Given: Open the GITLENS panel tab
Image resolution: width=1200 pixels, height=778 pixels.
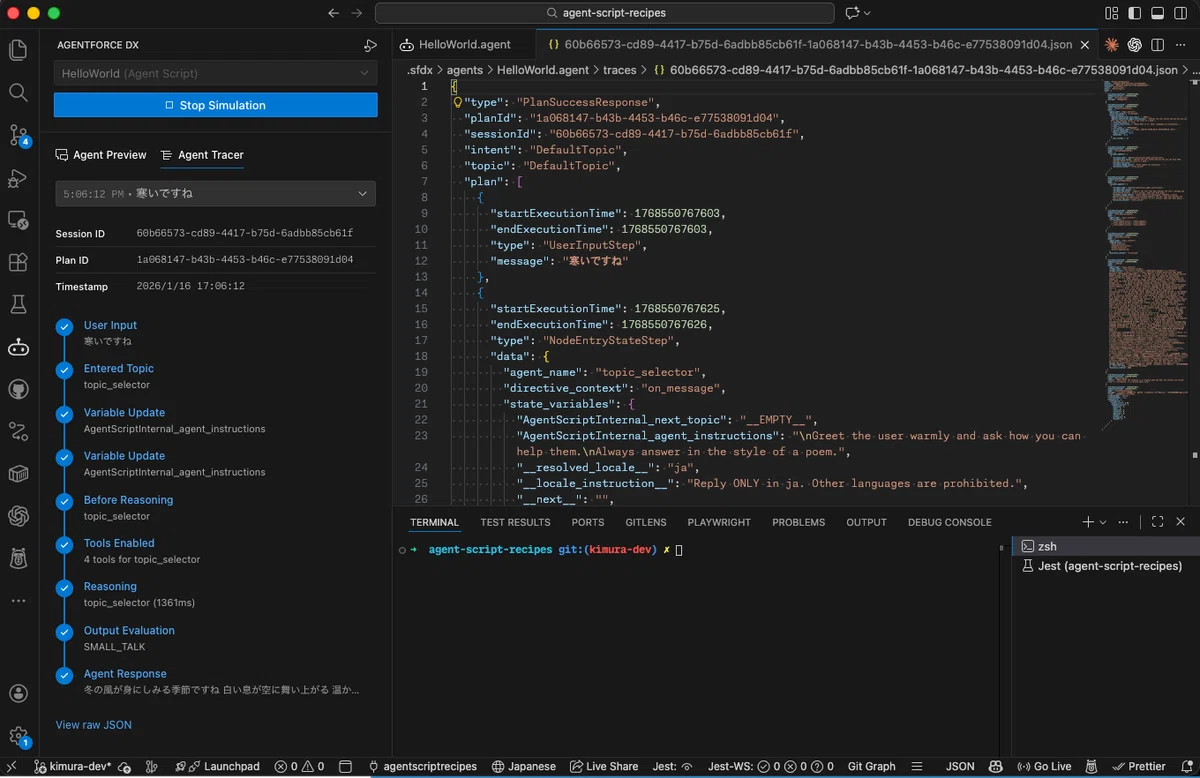Looking at the screenshot, I should click(x=647, y=522).
